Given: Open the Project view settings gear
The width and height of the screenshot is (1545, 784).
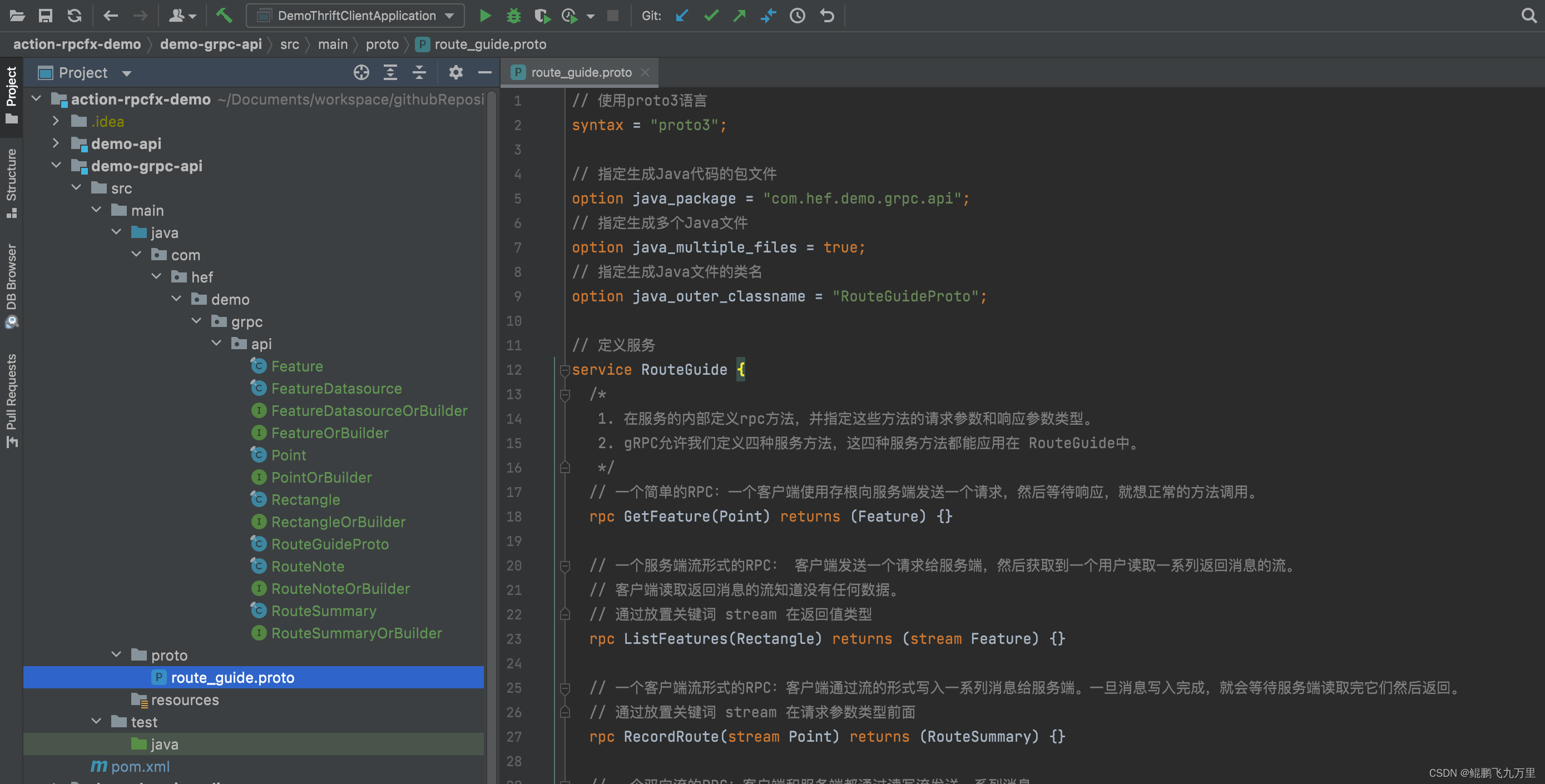Looking at the screenshot, I should pyautogui.click(x=455, y=72).
